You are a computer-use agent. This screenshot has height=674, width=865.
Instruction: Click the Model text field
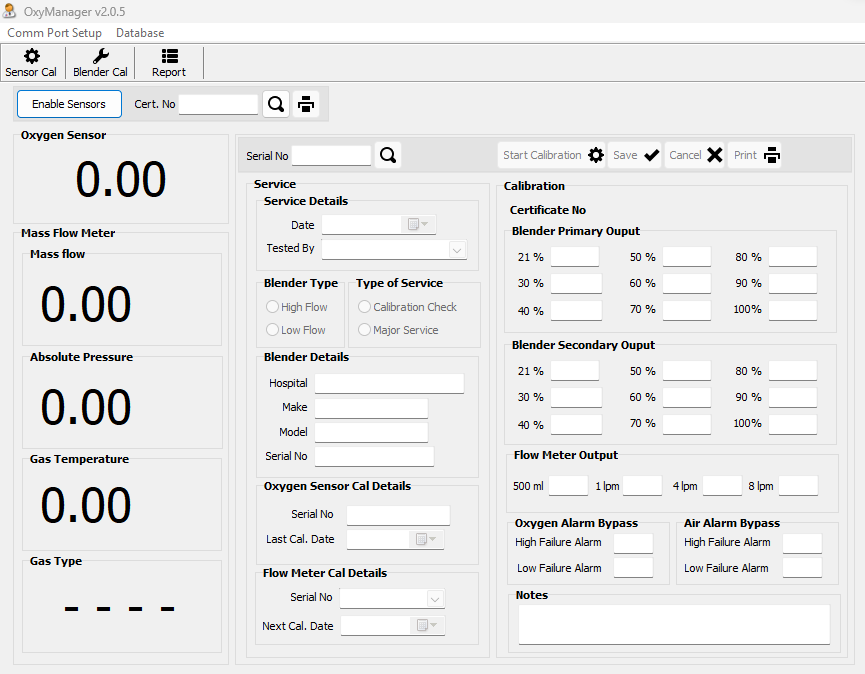[371, 432]
